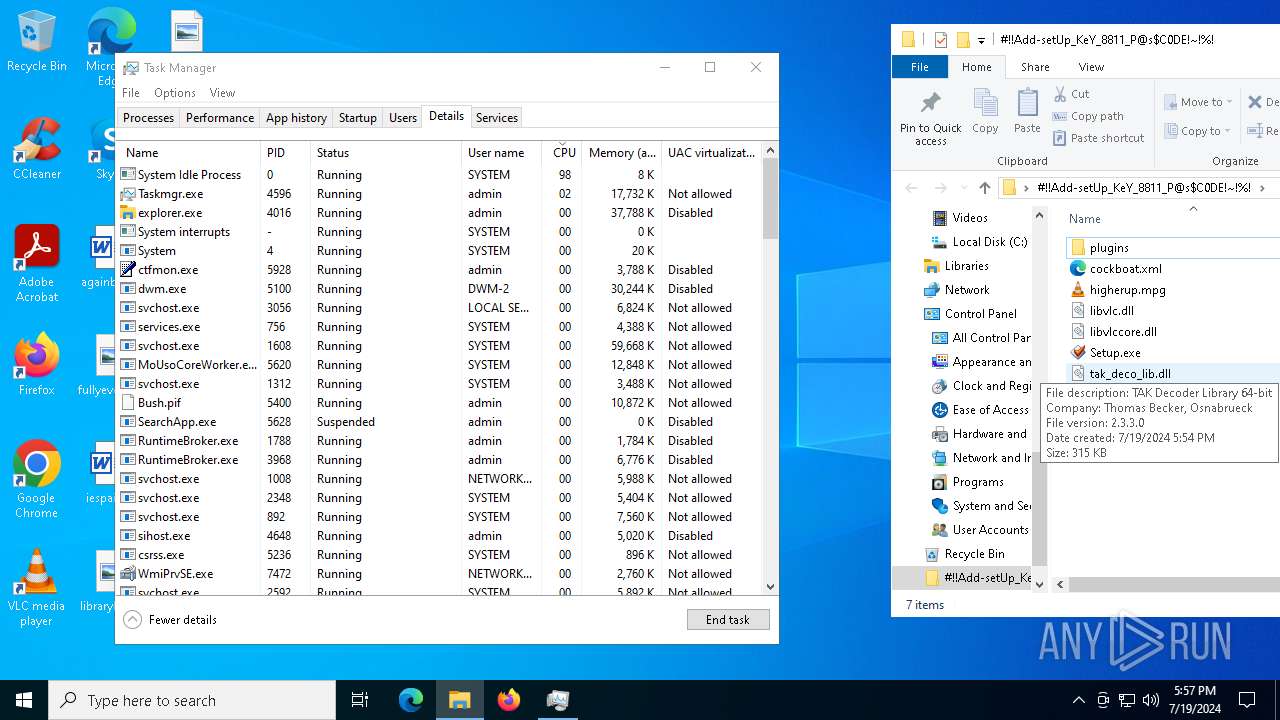Open Start menu Windows button
This screenshot has height=720, width=1280.
click(24, 700)
